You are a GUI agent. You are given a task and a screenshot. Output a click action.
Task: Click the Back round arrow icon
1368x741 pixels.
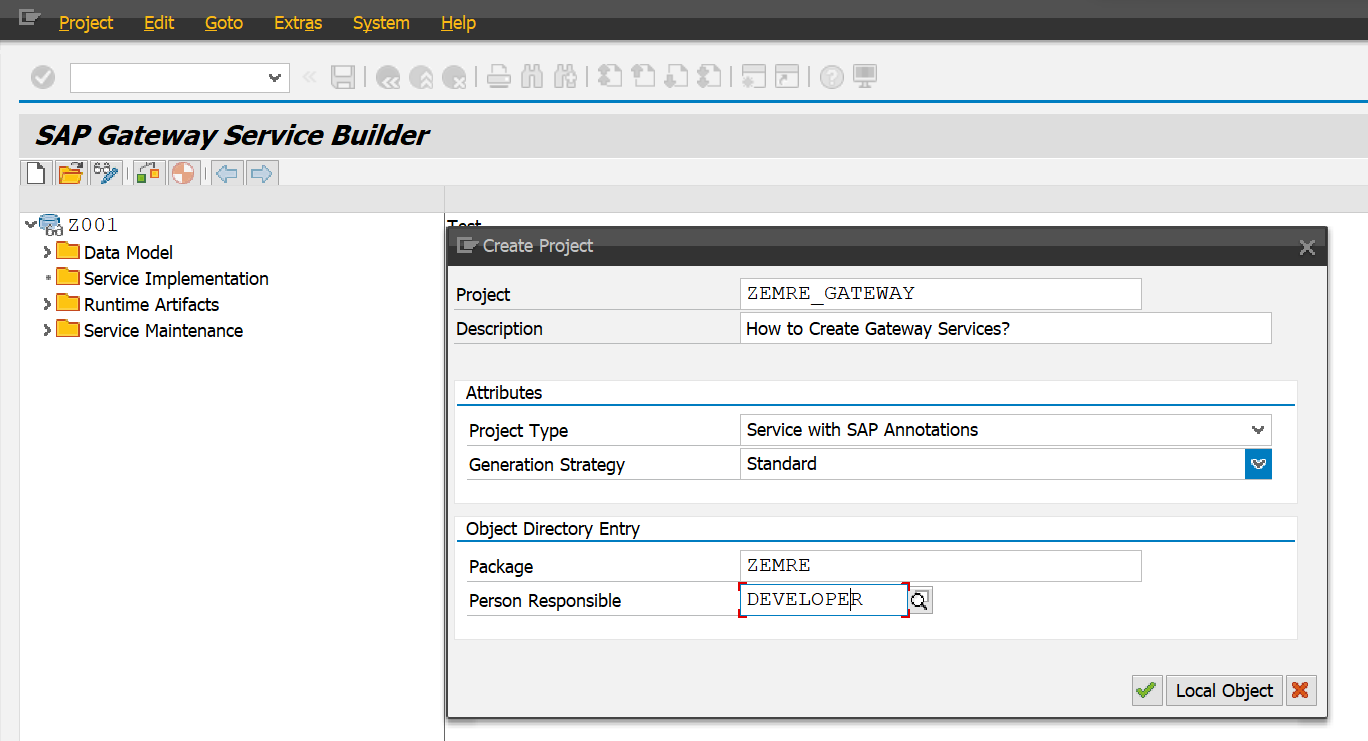pos(387,77)
